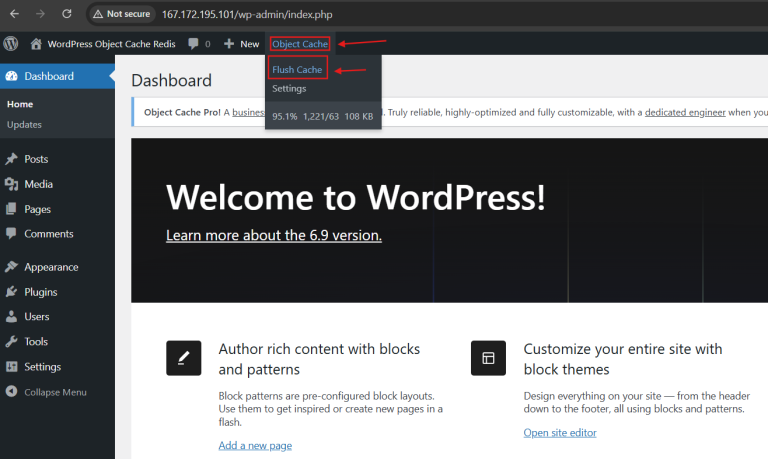Select Flush Cache from the dropdown
Viewport: 768px width, 459px height.
pyautogui.click(x=297, y=69)
